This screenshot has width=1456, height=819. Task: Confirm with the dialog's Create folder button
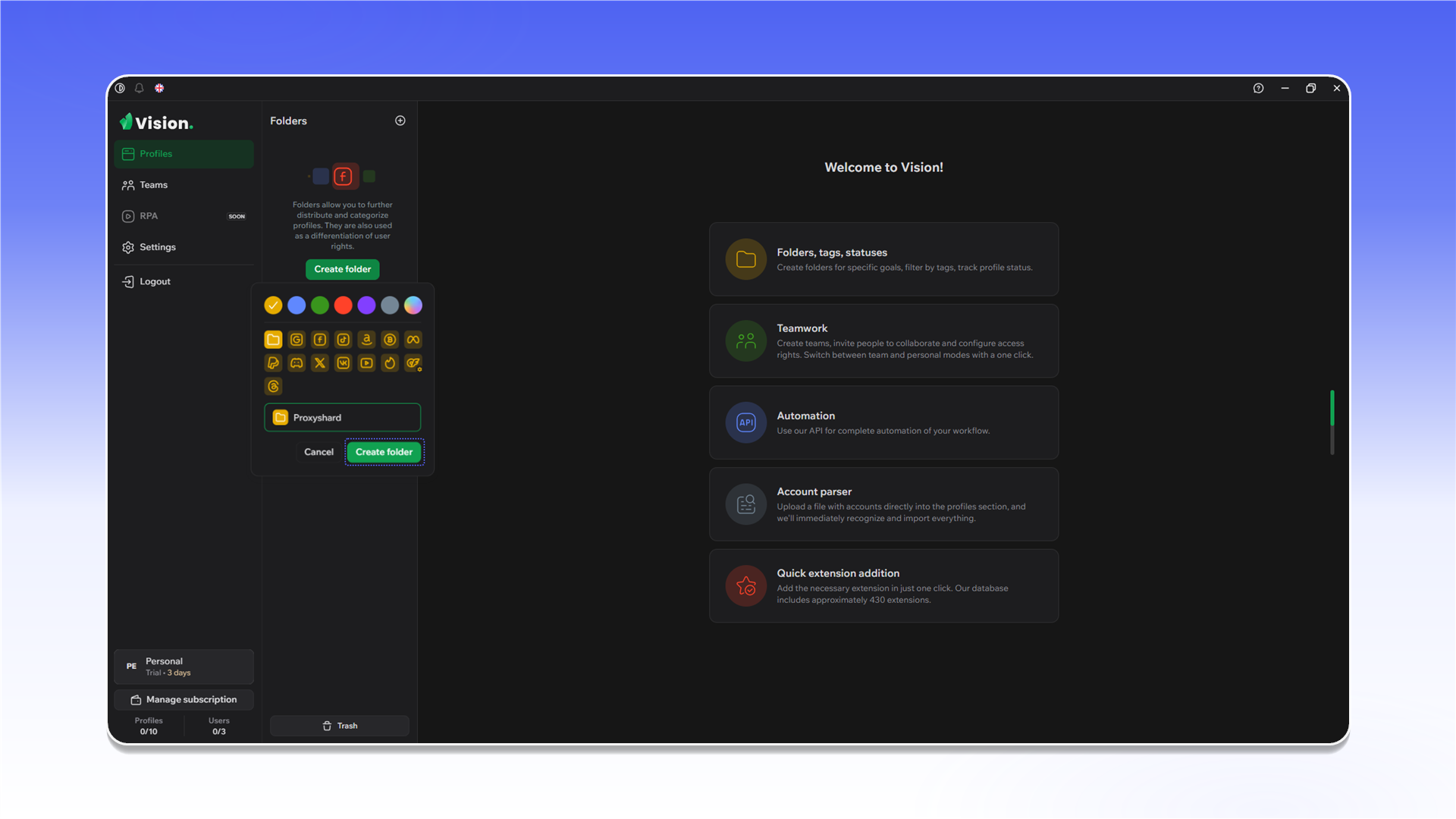pyautogui.click(x=384, y=452)
